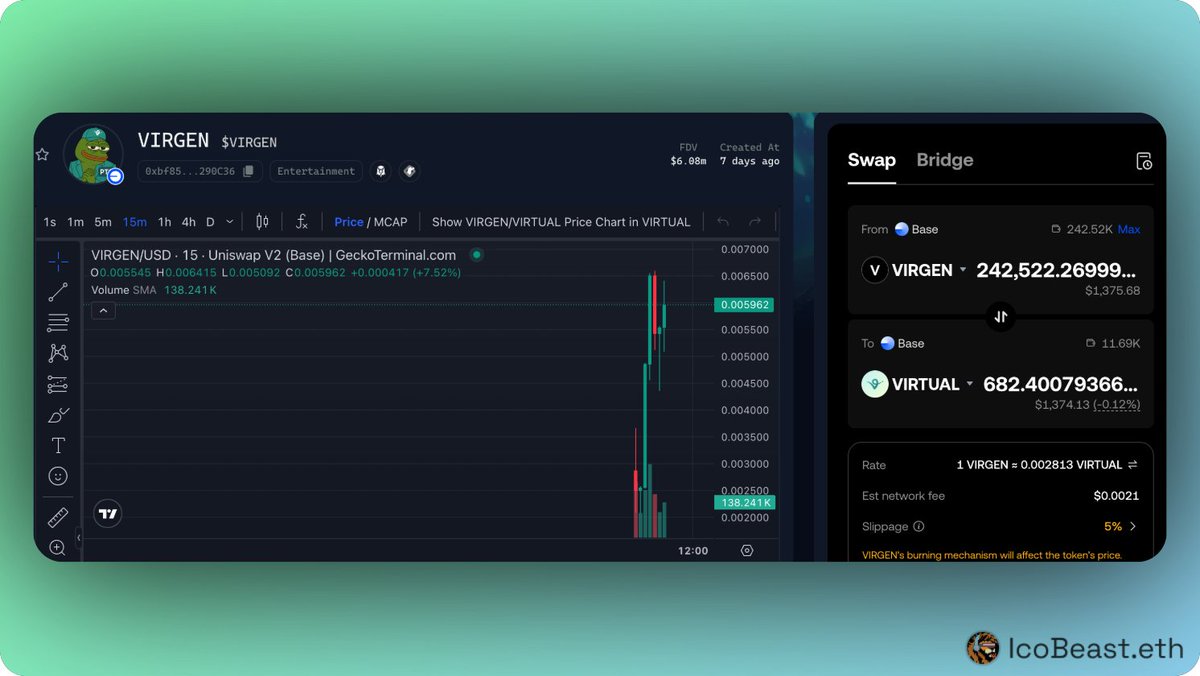Open the first badge icon beside Entertainment

click(381, 171)
